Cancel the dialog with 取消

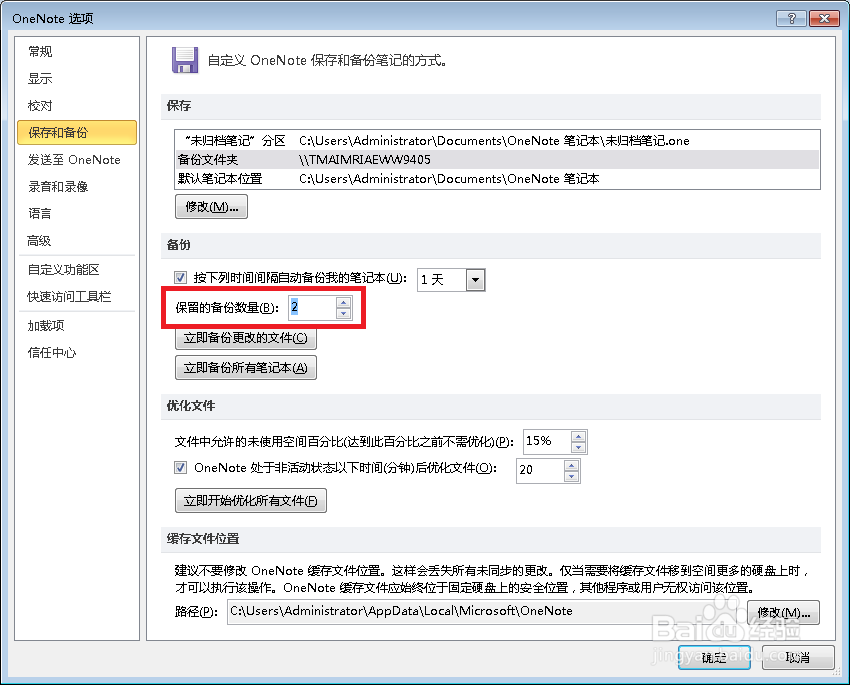798,658
